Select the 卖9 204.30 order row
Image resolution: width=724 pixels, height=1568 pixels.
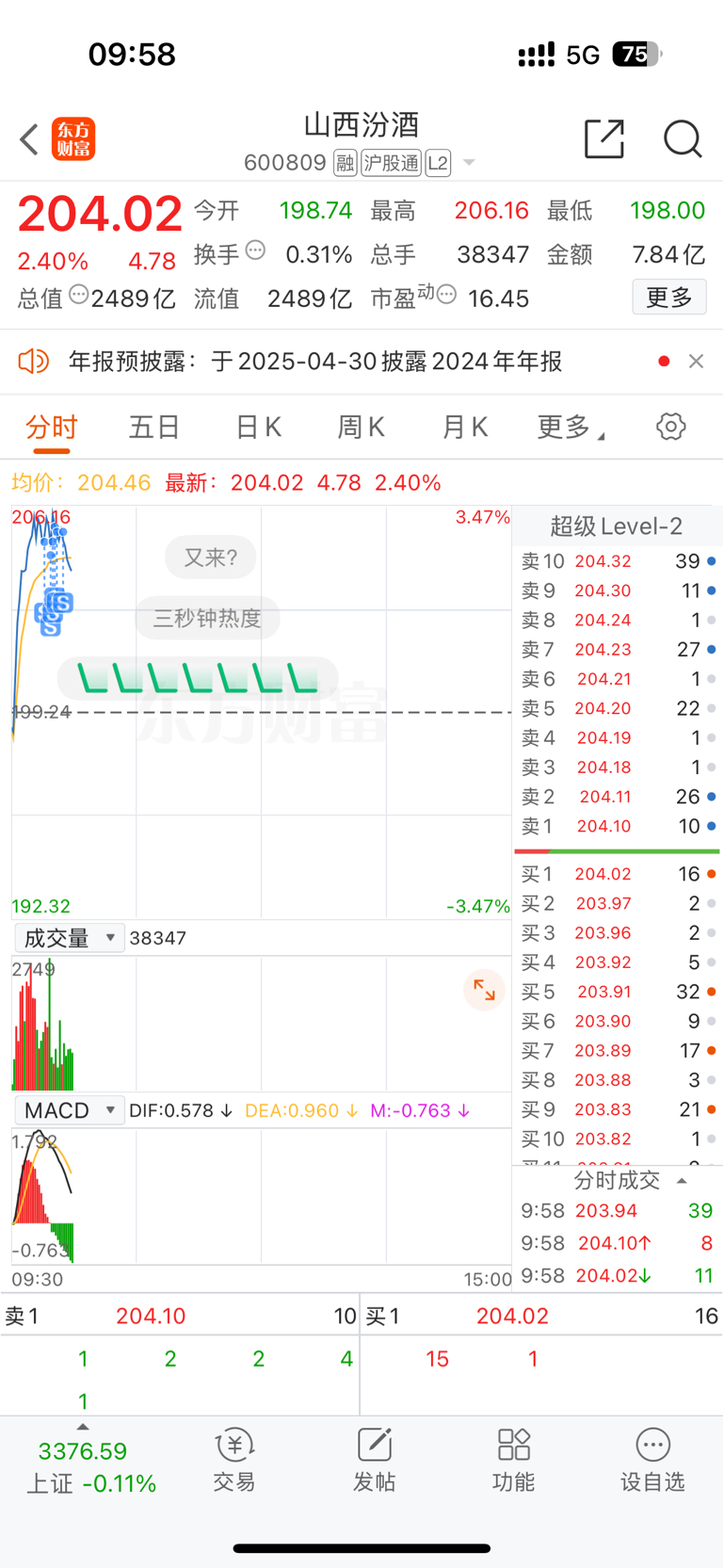[x=618, y=590]
